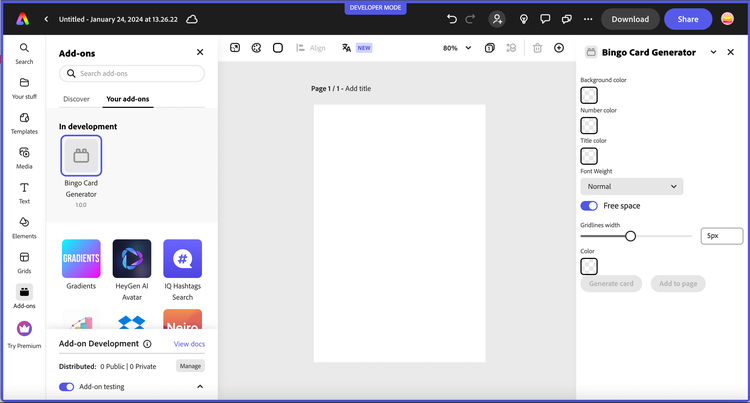Pick the gridlines Color swatch
The height and width of the screenshot is (403, 750).
click(589, 266)
